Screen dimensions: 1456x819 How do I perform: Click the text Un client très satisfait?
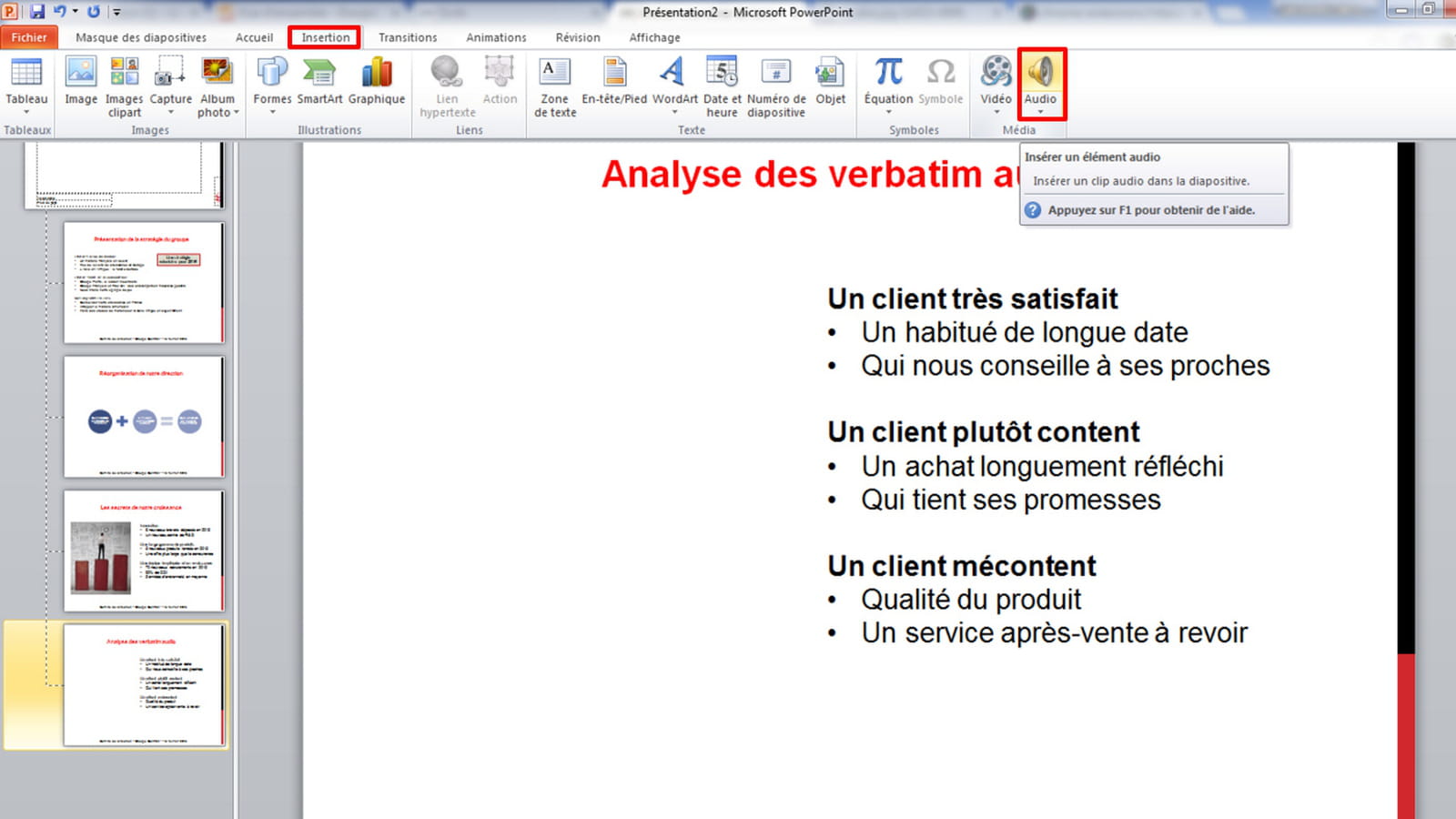tap(973, 298)
